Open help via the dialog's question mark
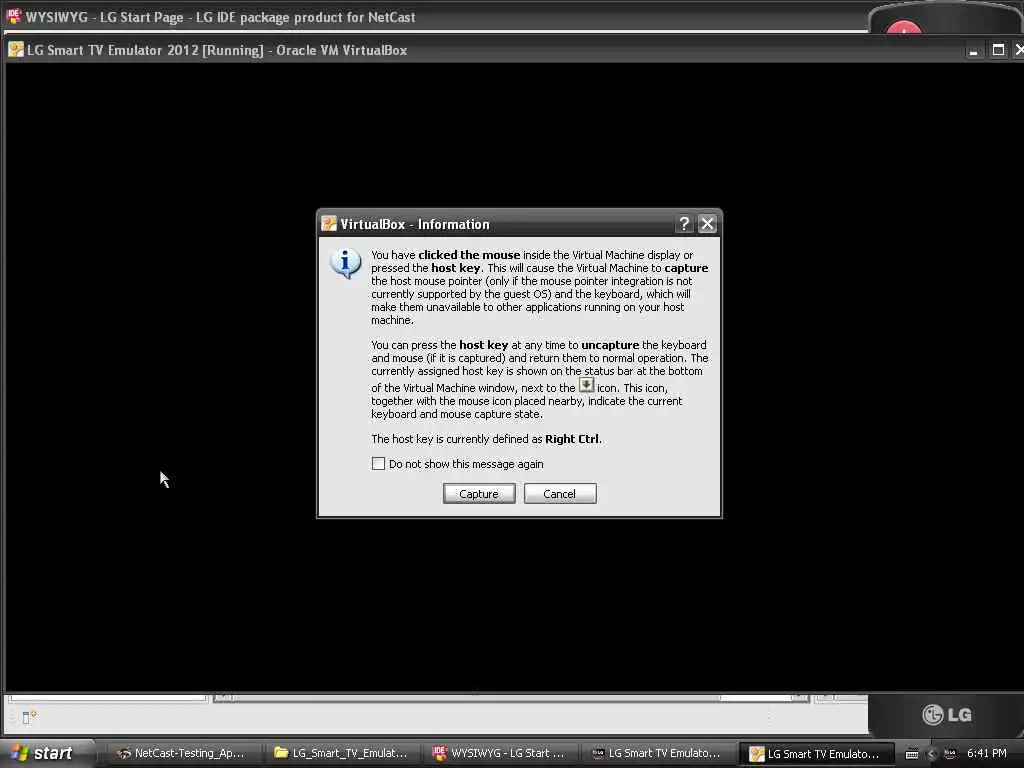 [x=684, y=224]
